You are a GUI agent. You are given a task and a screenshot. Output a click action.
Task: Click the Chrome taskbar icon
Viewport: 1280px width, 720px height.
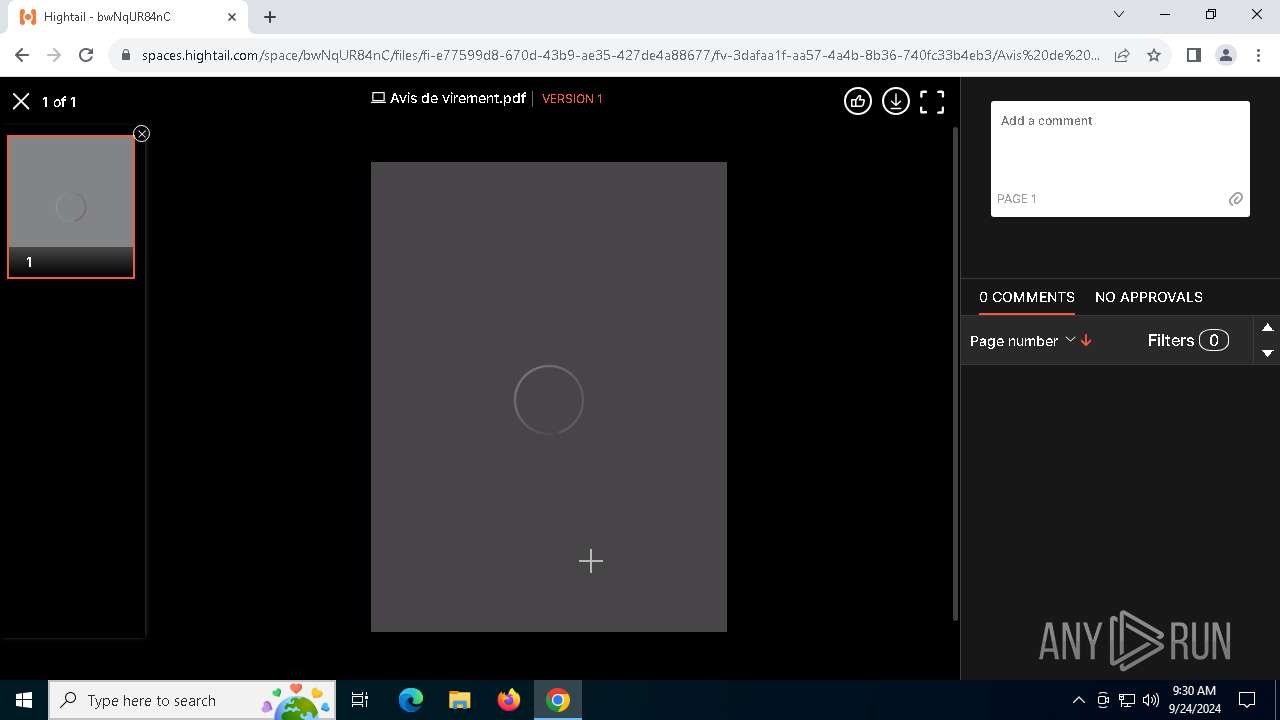point(558,700)
